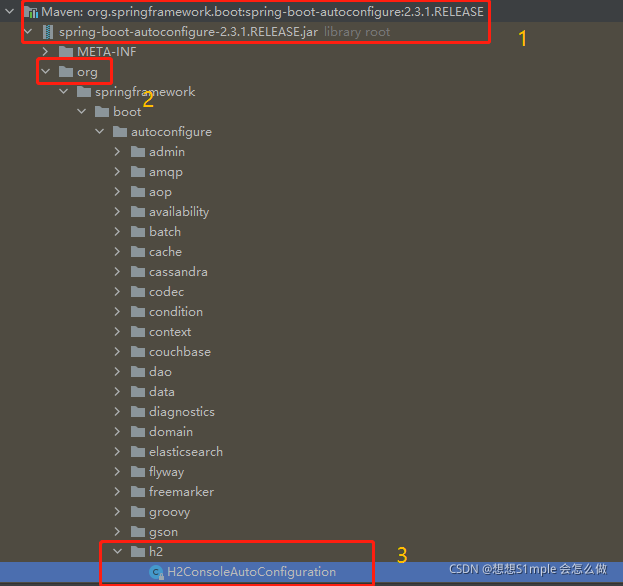Collapse the spring-boot-autoconfigure-2.3.1.RELEASE.jar node
Screen dimensions: 623x586
click(28, 31)
